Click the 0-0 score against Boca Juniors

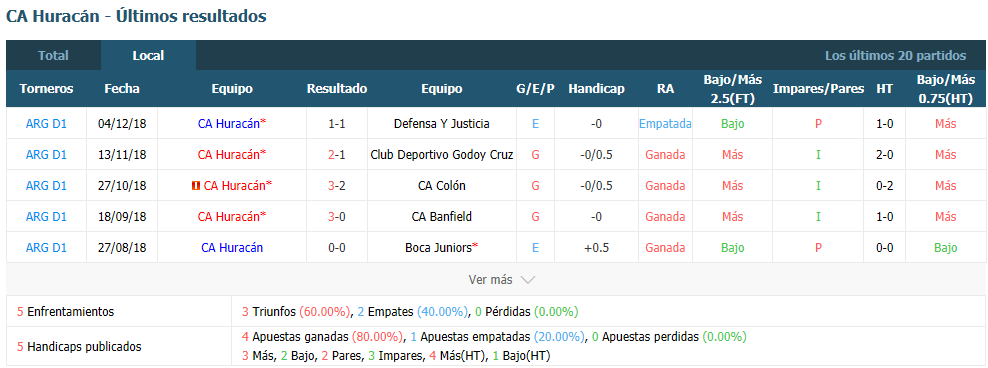click(336, 248)
